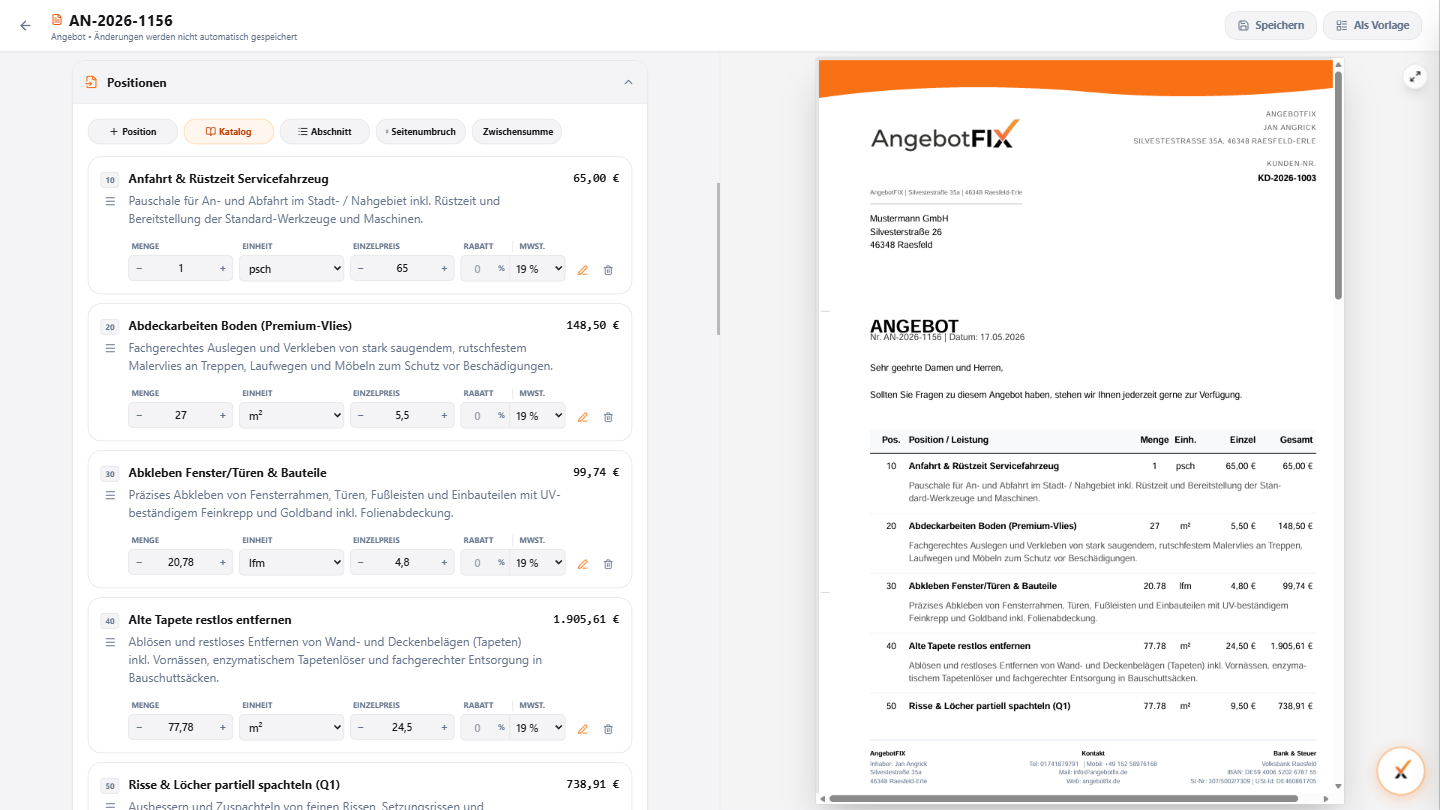Click the preview vertical scrollbar
Screen dimensions: 1440x810
(1338, 185)
